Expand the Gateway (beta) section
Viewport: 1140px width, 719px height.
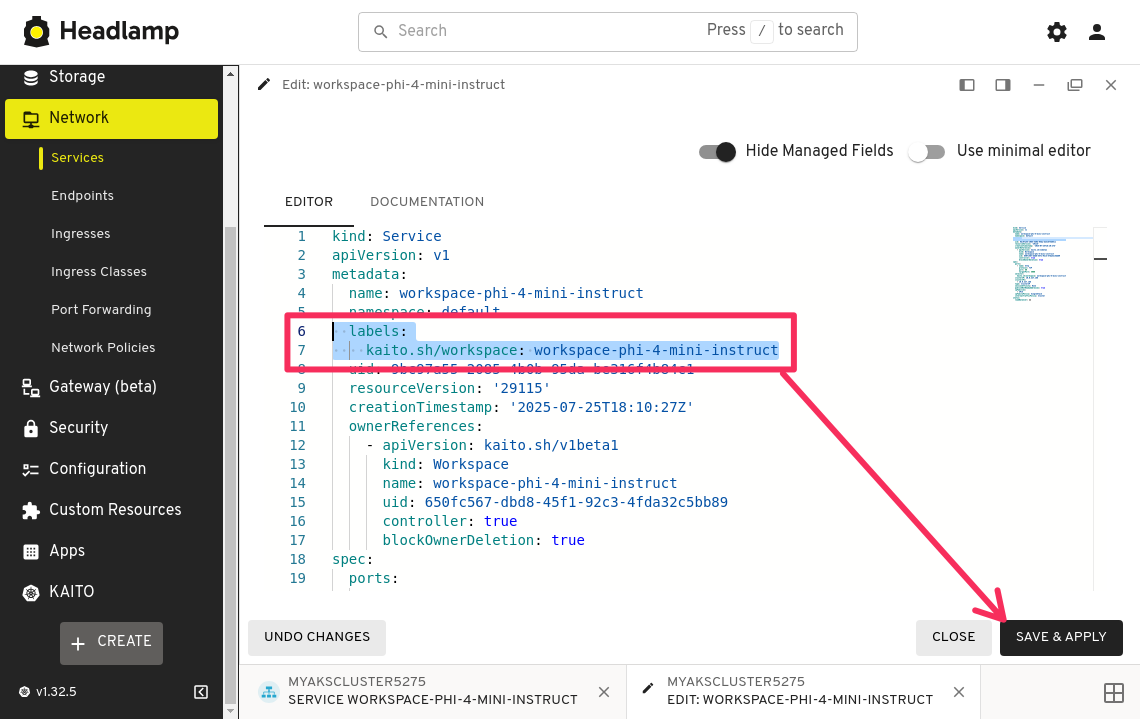click(x=102, y=387)
